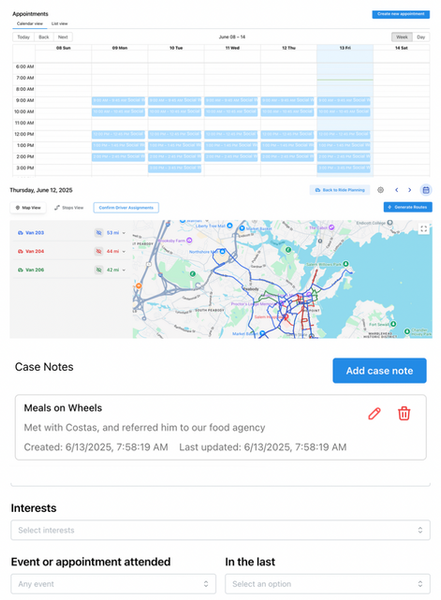Click the Liberty Tree Mall map pin
441x600 pixels.
(x=230, y=226)
